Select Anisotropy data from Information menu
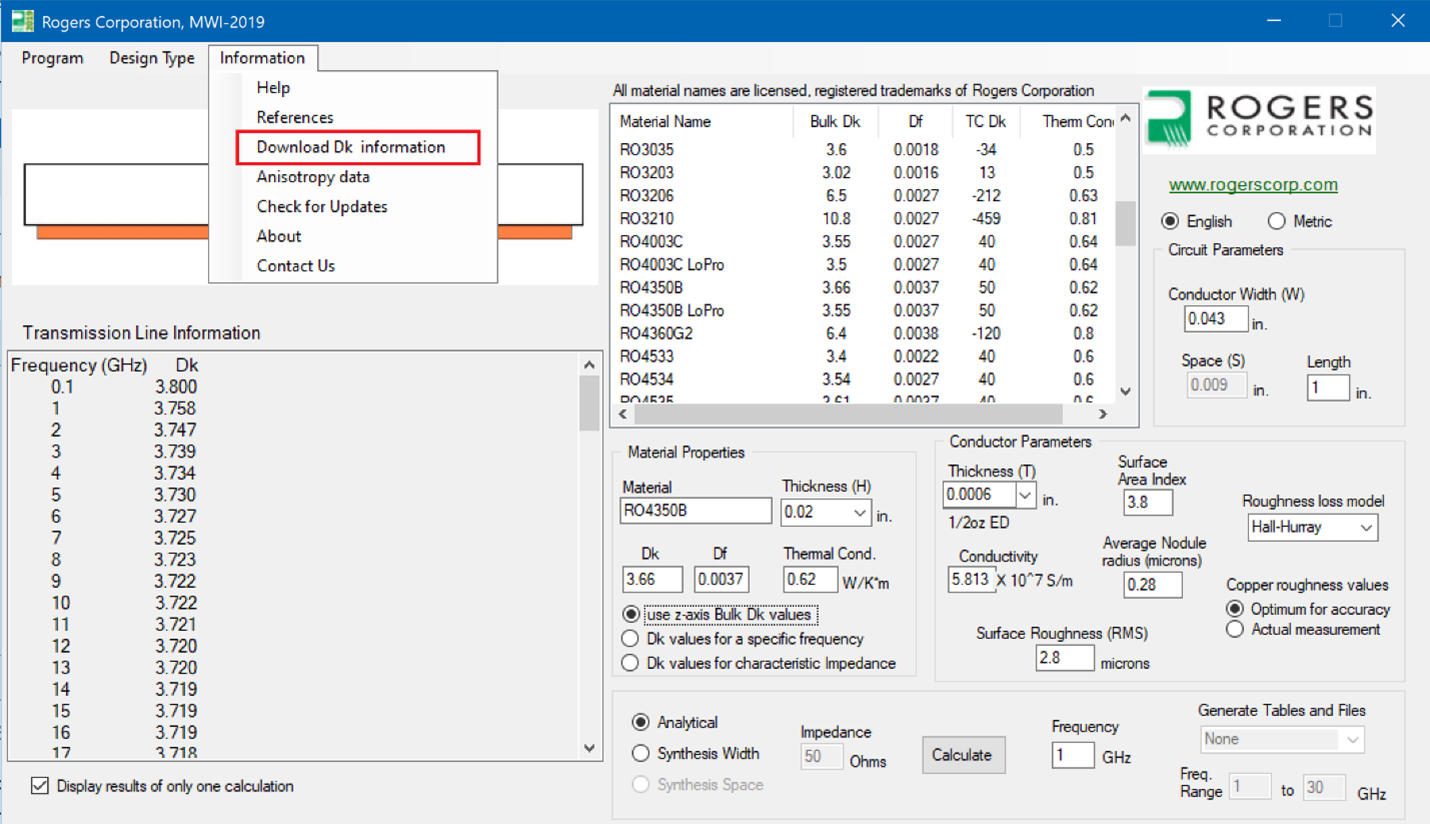1430x824 pixels. point(313,177)
